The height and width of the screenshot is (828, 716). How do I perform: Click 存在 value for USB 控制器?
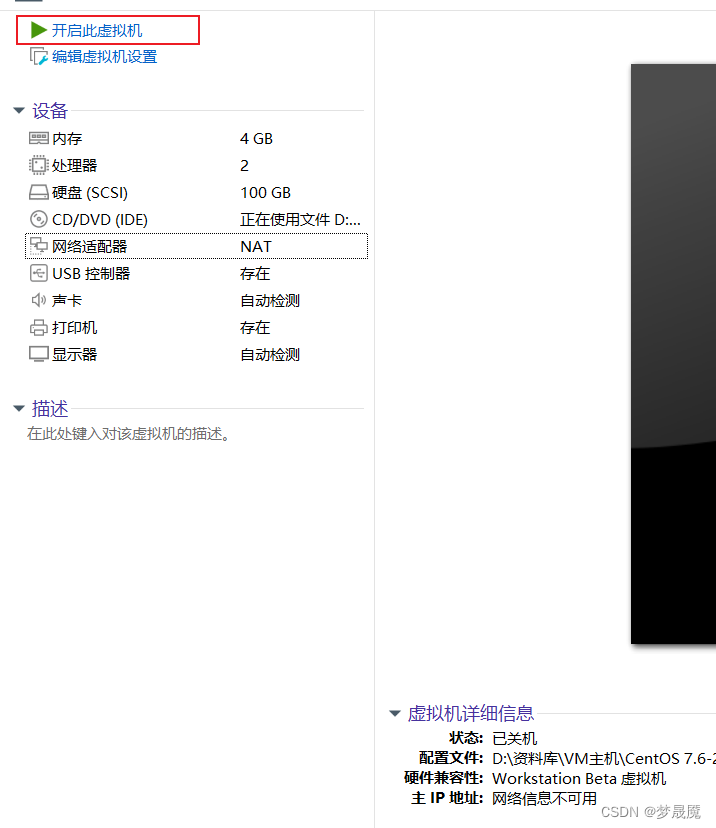(x=255, y=274)
